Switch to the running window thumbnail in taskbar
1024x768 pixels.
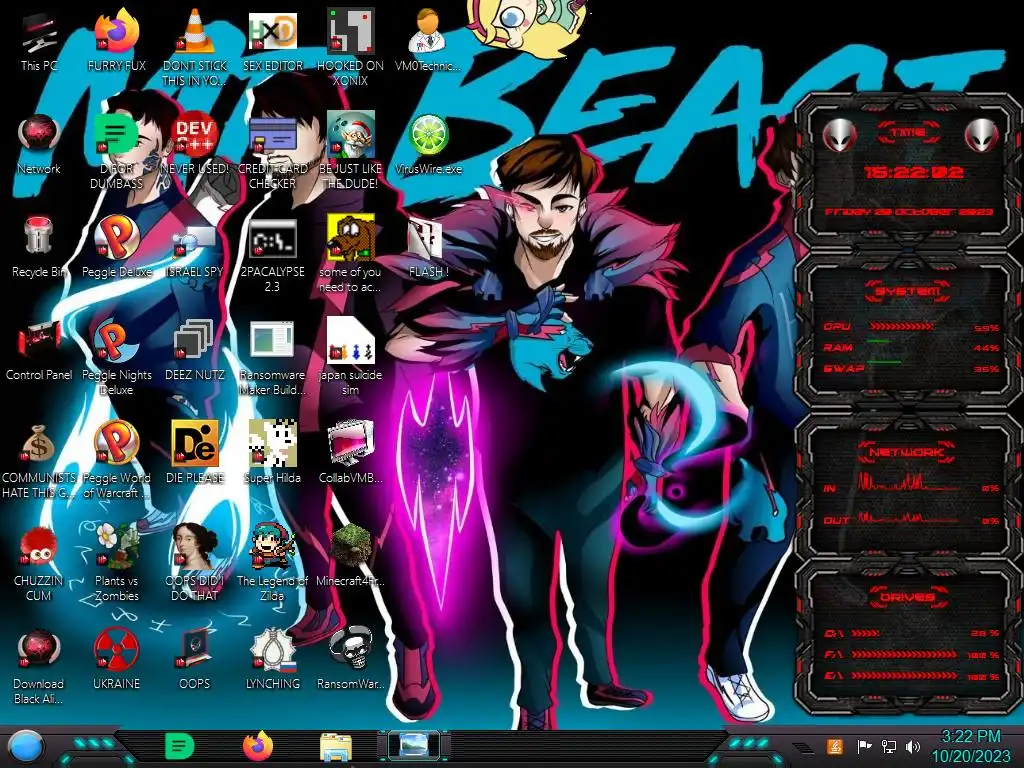pos(414,746)
